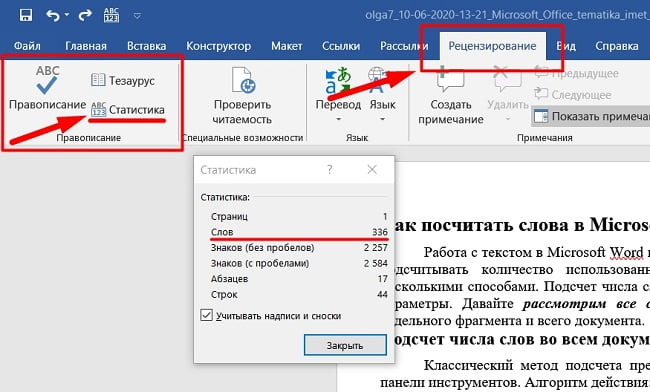This screenshot has width=650, height=392.
Task: Click the Удалить comment button
Action: point(508,87)
